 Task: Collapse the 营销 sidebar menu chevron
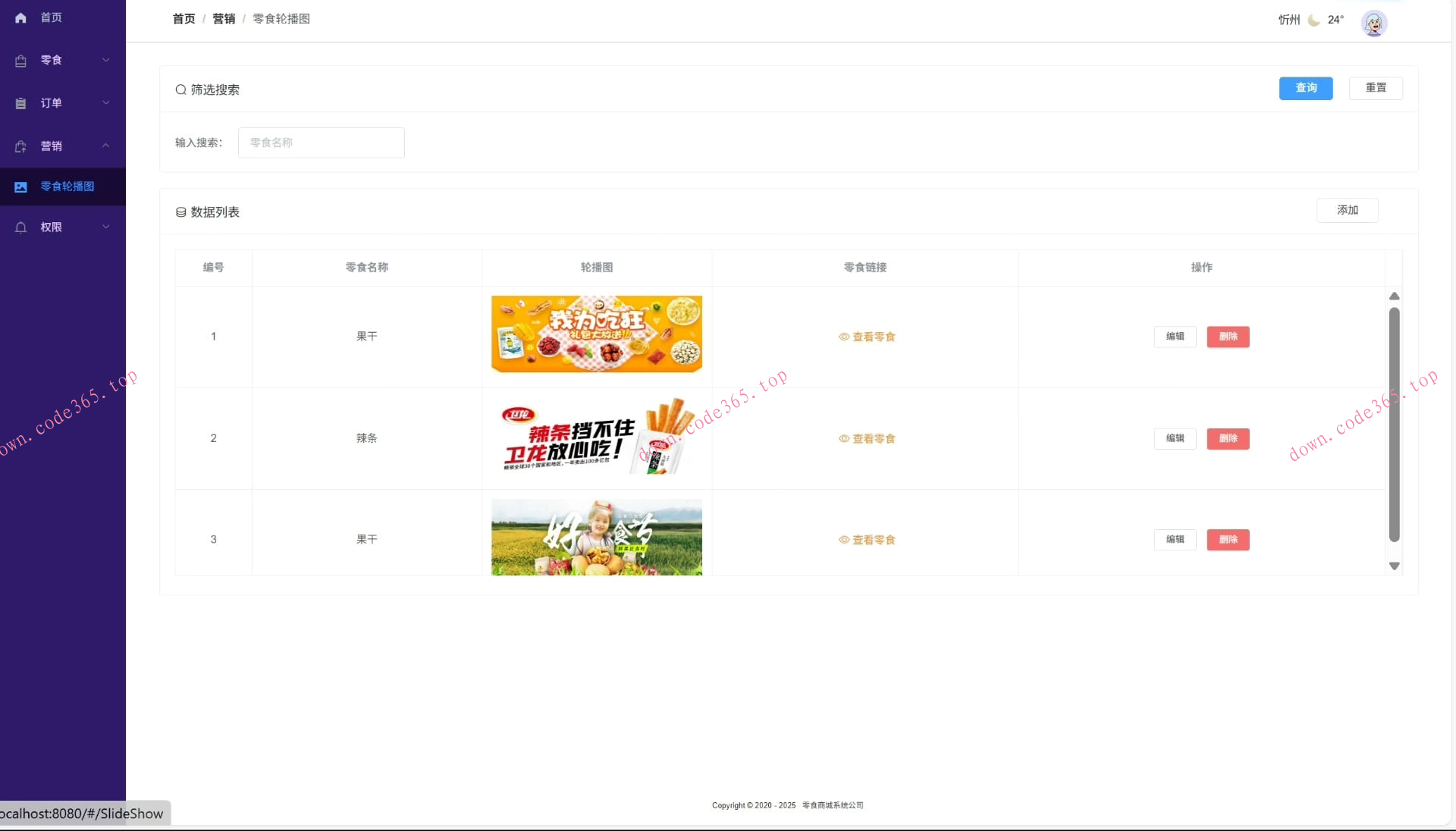coord(106,146)
